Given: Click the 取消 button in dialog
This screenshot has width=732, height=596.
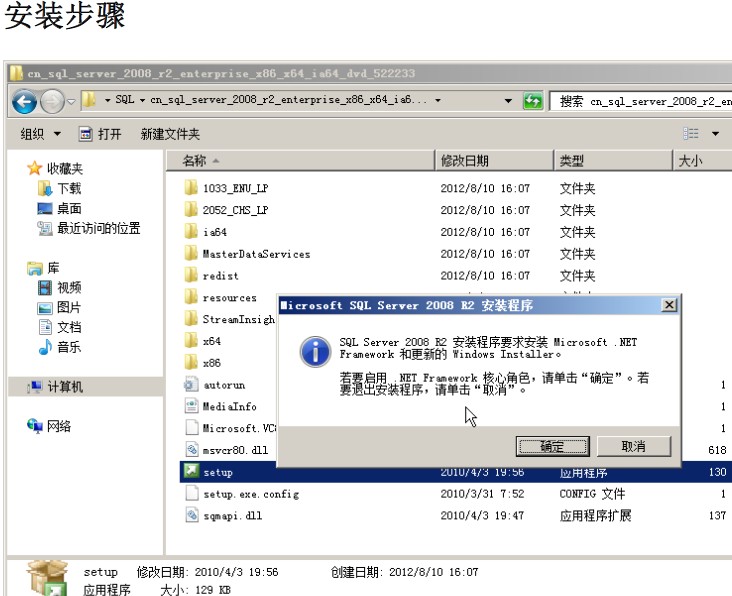Looking at the screenshot, I should pyautogui.click(x=633, y=446).
